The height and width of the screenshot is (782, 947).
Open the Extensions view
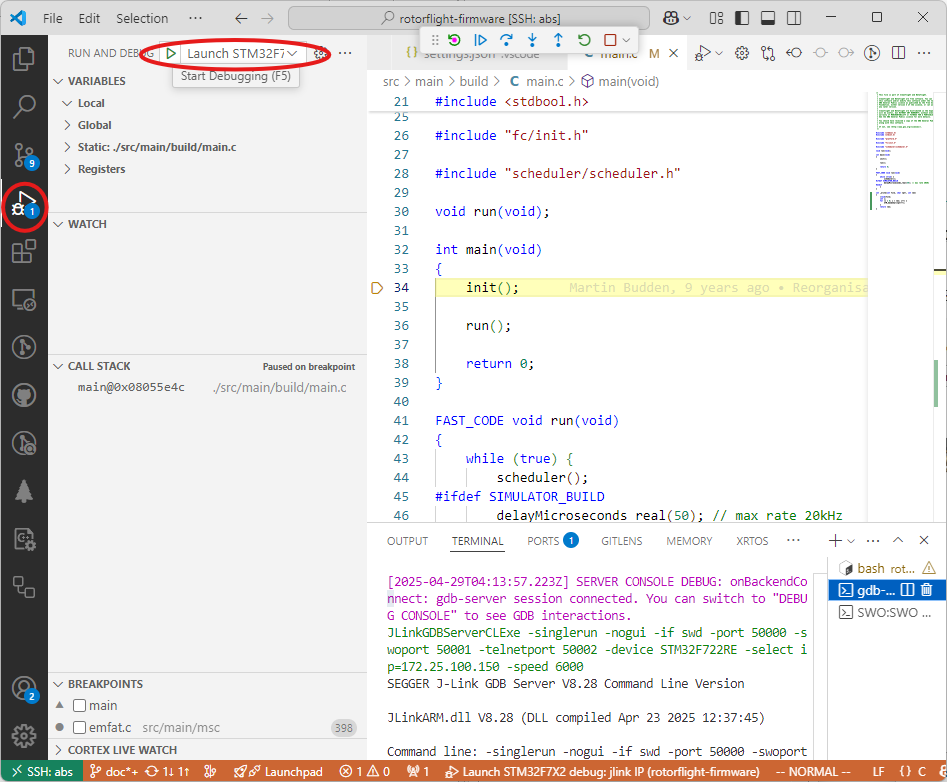24,251
